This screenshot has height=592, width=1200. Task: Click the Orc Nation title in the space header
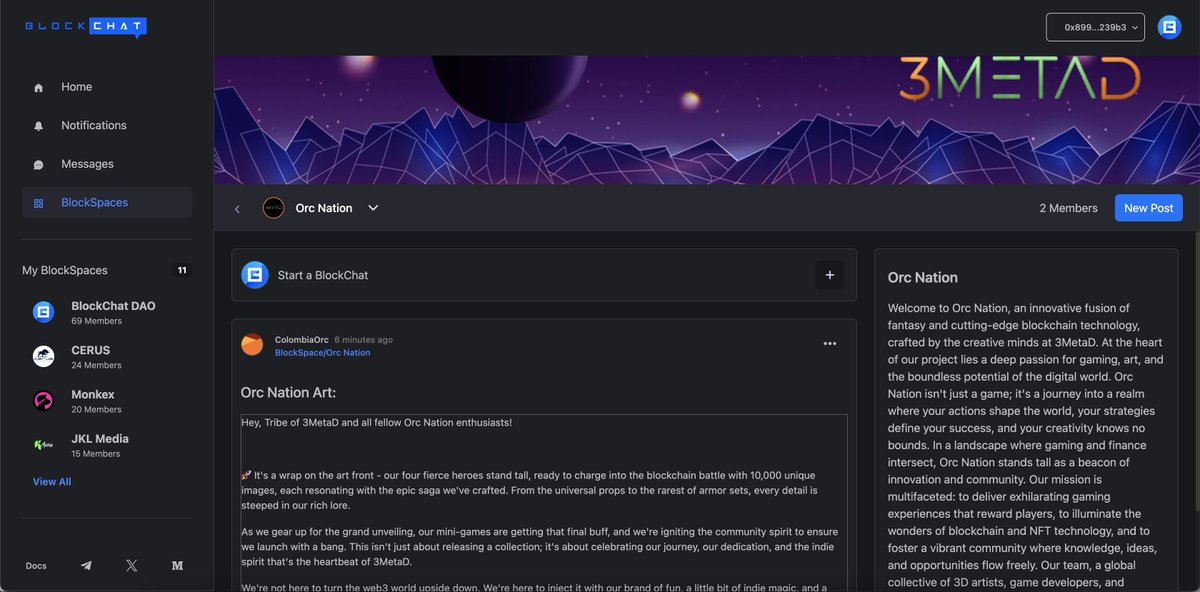coord(324,208)
